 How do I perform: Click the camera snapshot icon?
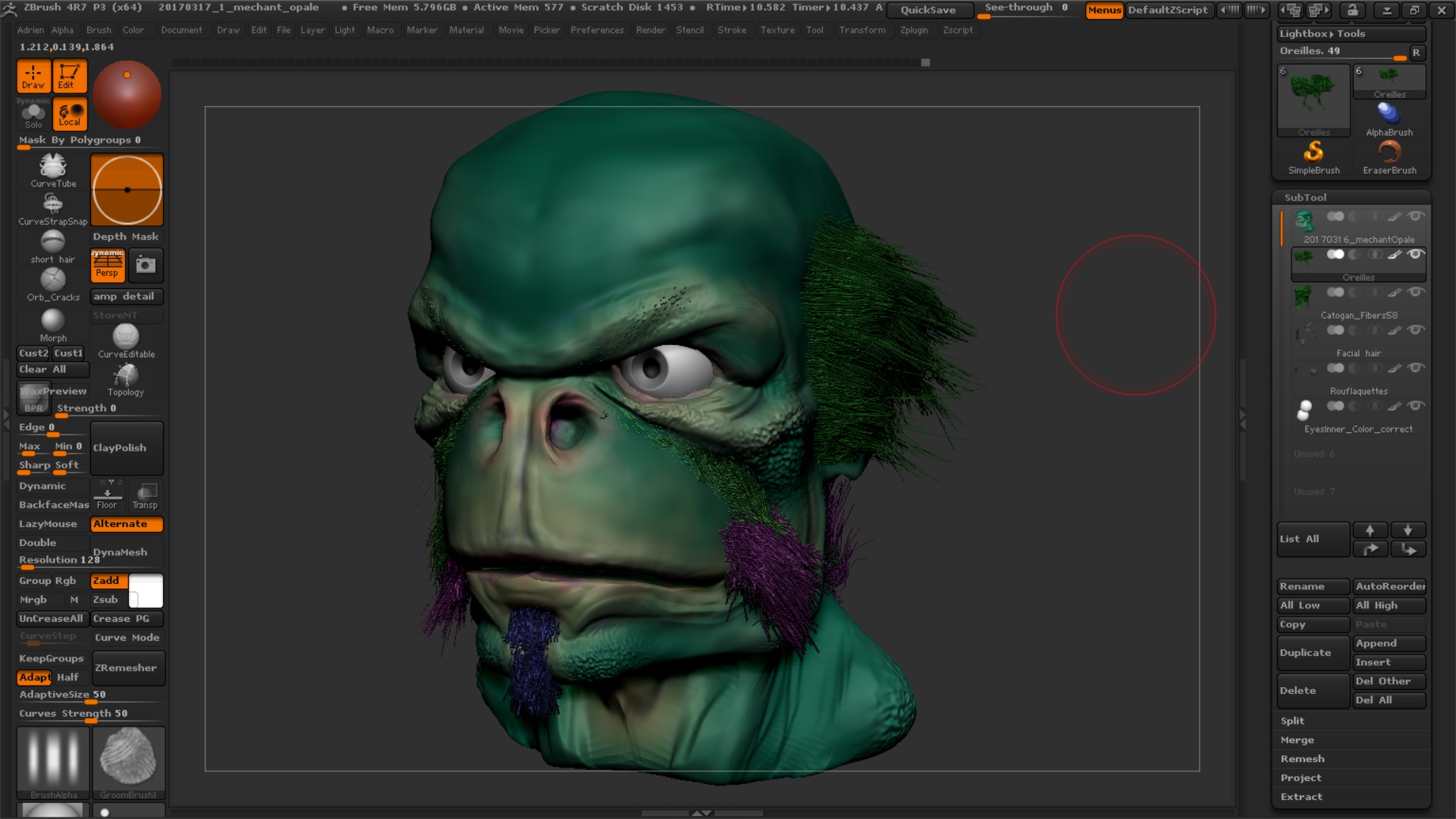(x=146, y=265)
